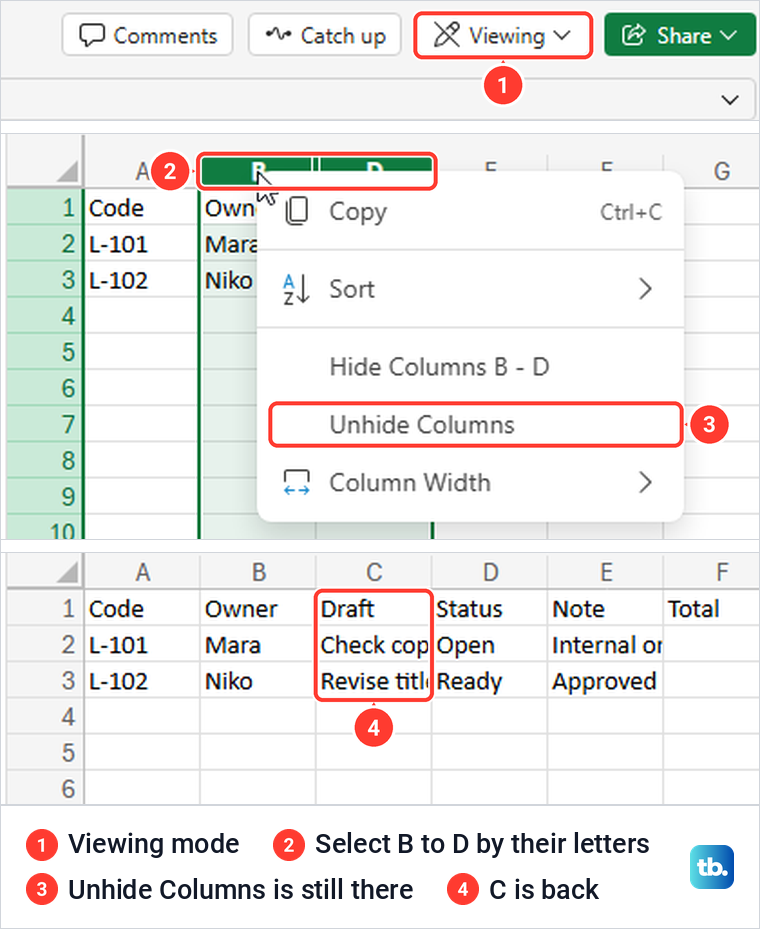Click the Sort submenu arrow
This screenshot has height=929, width=760.
pyautogui.click(x=646, y=289)
